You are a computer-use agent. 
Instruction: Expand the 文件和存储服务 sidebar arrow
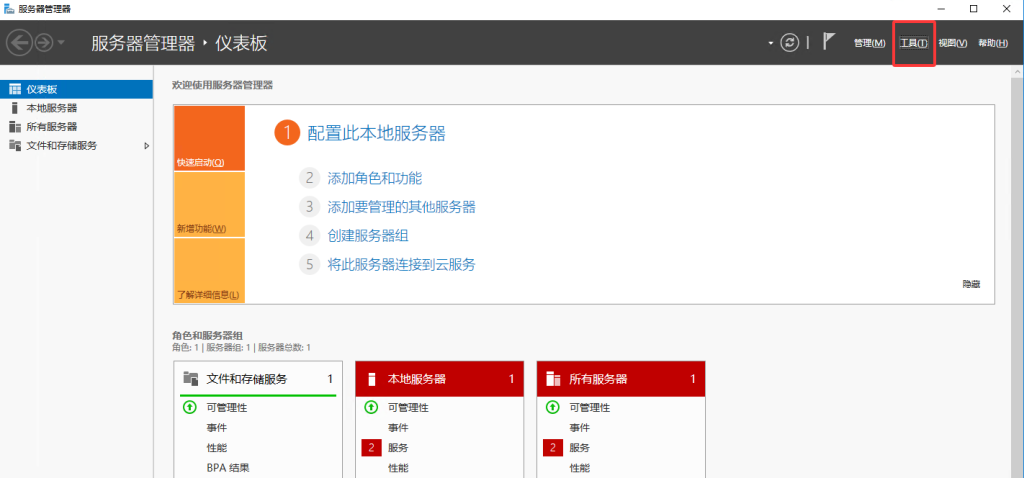click(x=147, y=146)
